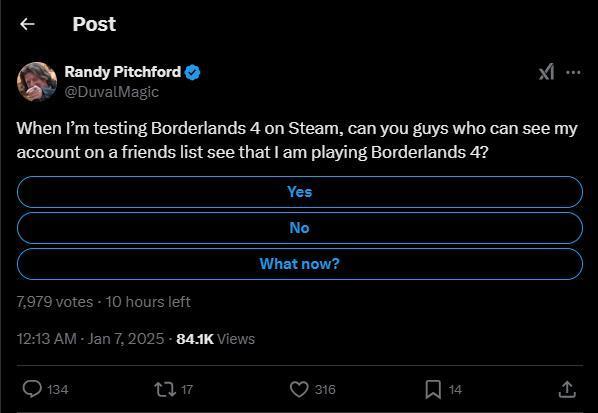Open the three-dot more options menu
The image size is (598, 413).
573,72
